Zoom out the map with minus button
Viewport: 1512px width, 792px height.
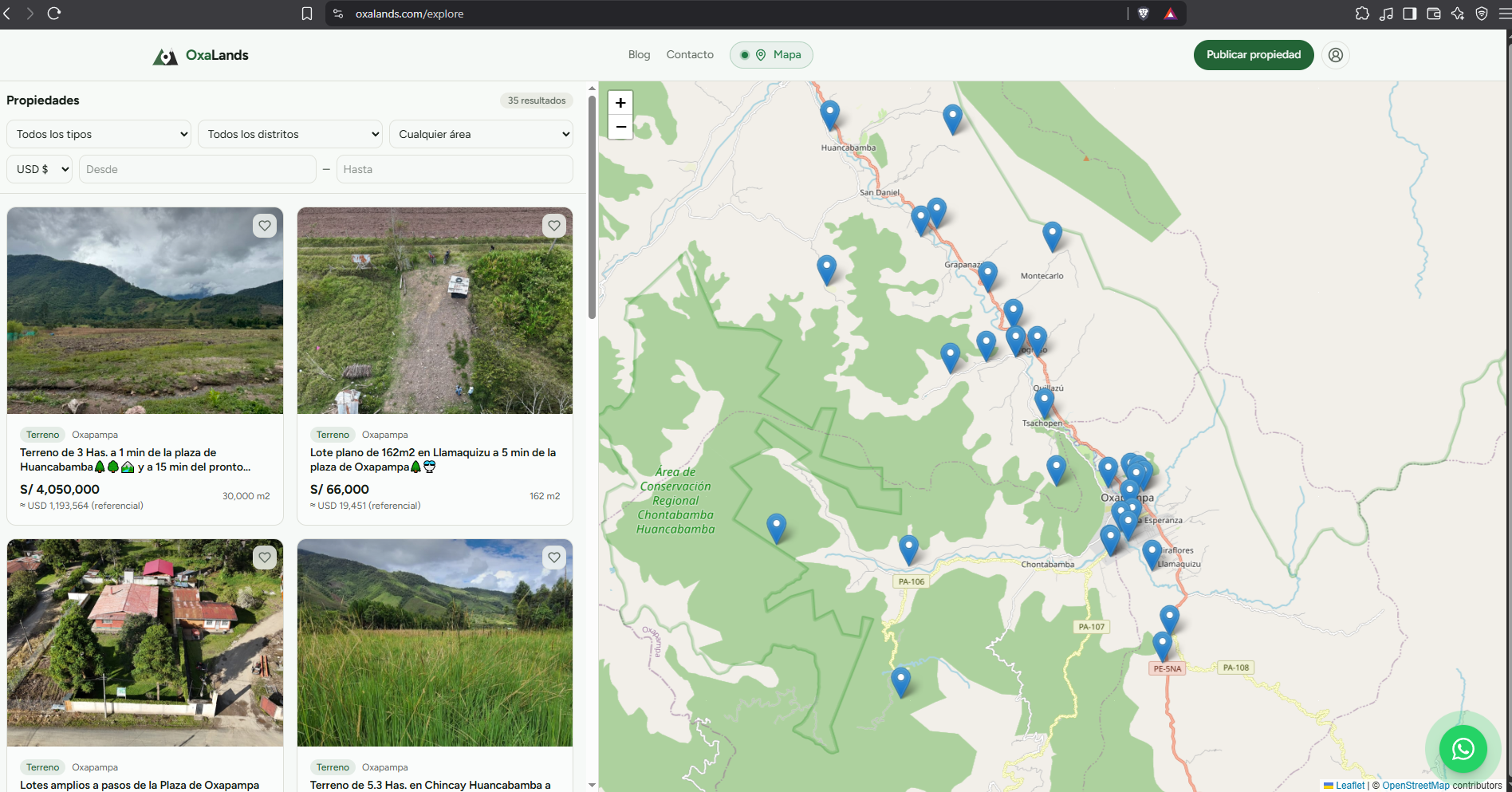pos(620,127)
